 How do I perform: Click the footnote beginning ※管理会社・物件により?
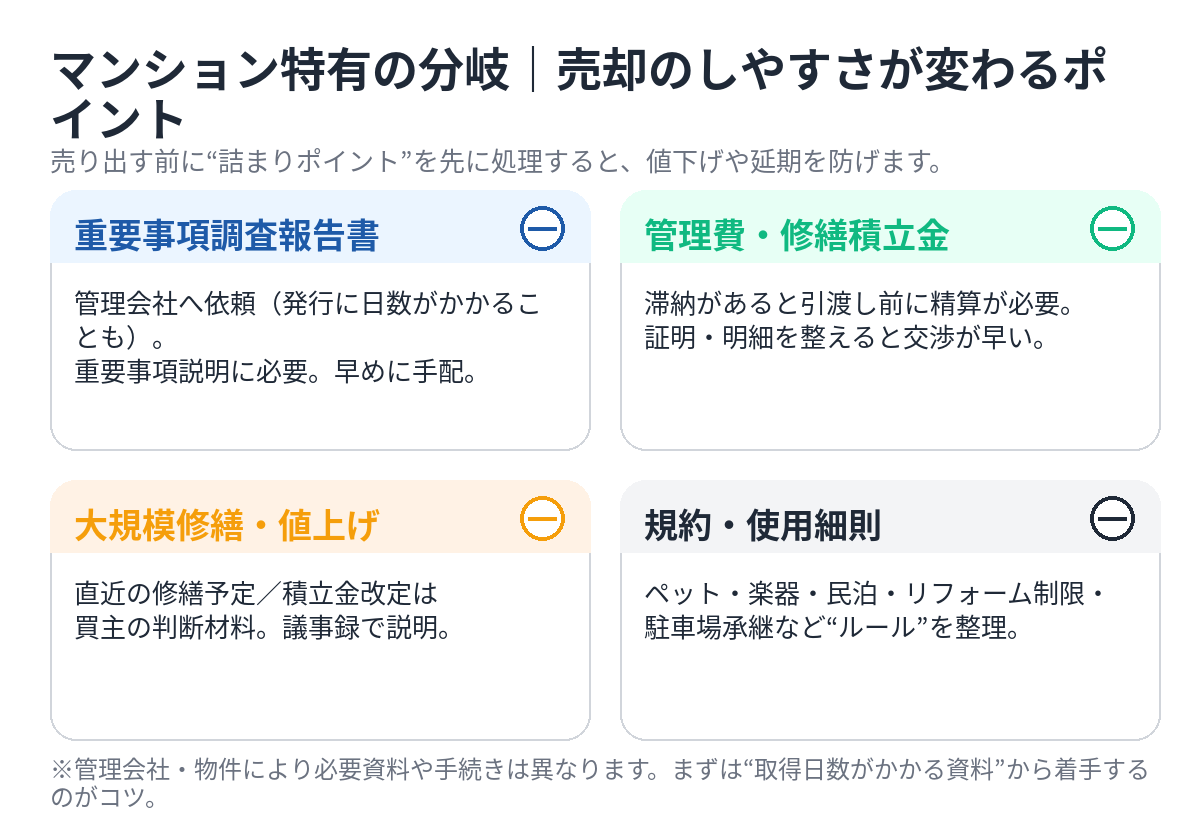pyautogui.click(x=600, y=771)
